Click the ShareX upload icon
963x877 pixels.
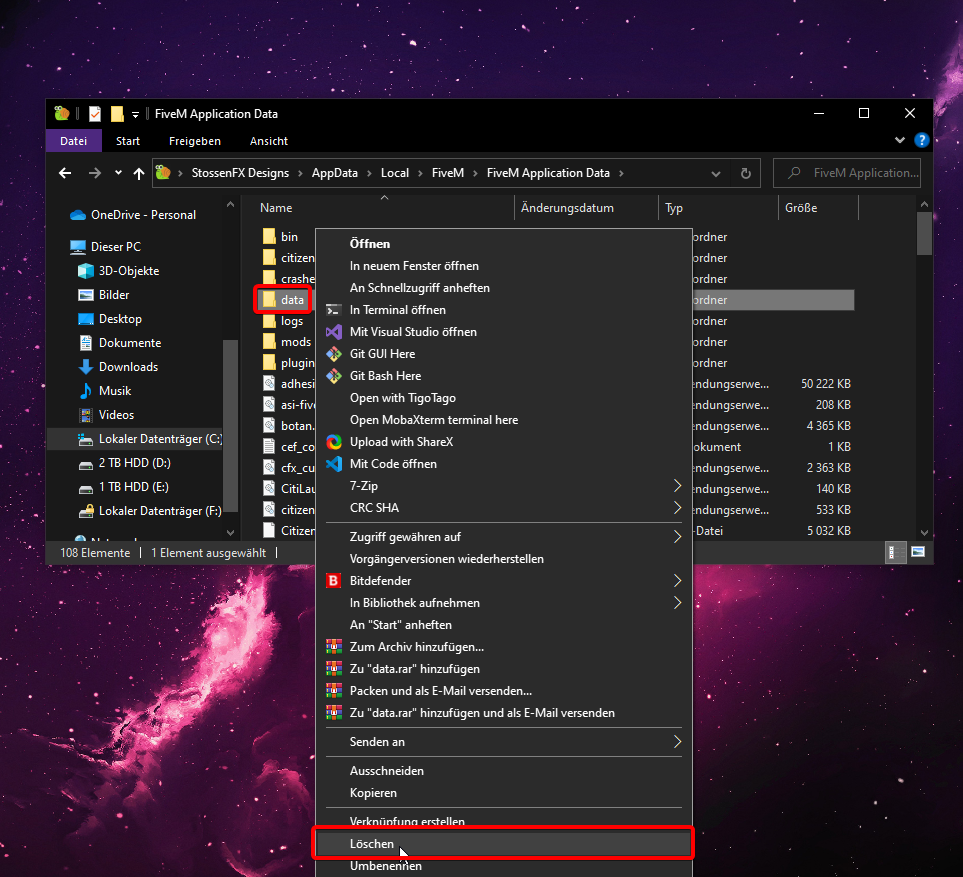334,442
